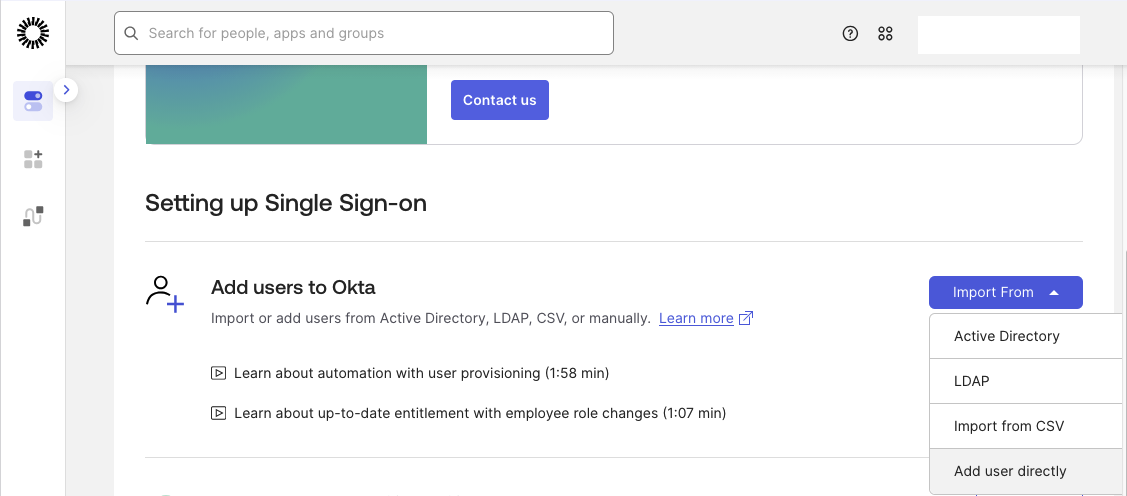Open the workflows connector sidebar icon
This screenshot has height=496, width=1127.
[x=33, y=216]
